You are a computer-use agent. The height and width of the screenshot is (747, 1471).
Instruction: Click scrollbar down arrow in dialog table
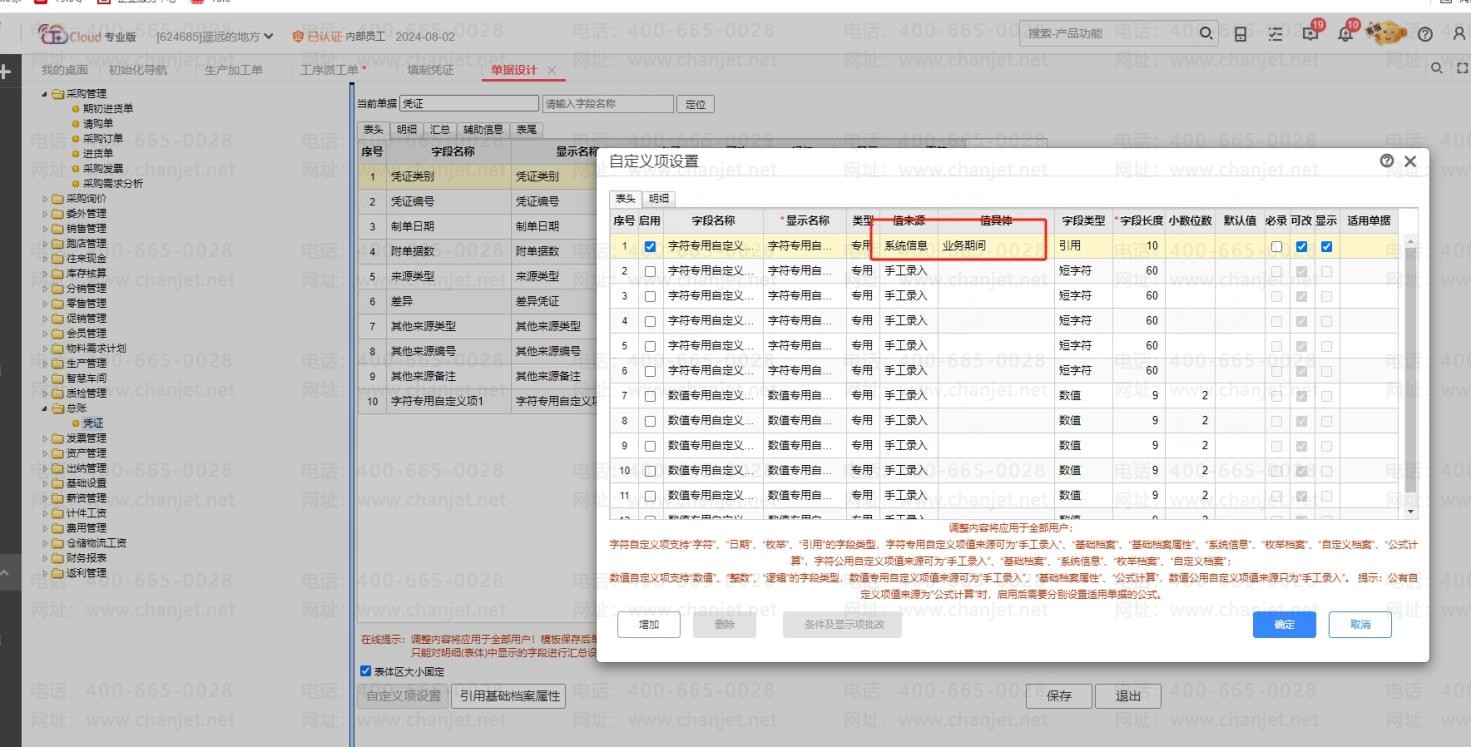(x=1410, y=511)
